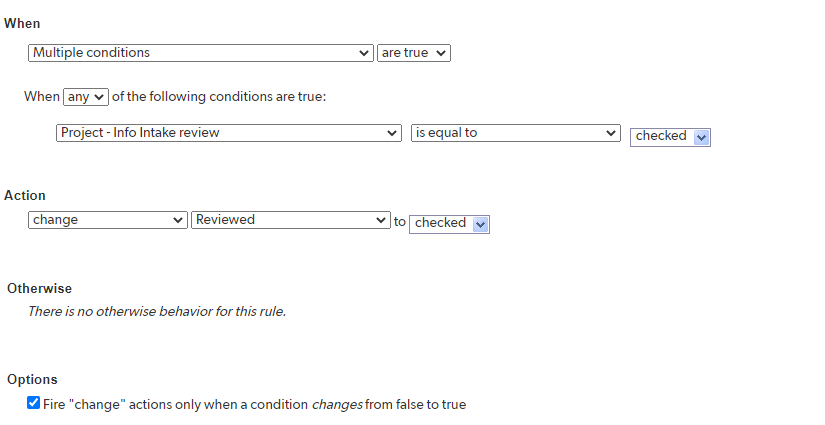Open the "is equal to" operator dropdown
Screen dimensions: 825x425
point(516,133)
